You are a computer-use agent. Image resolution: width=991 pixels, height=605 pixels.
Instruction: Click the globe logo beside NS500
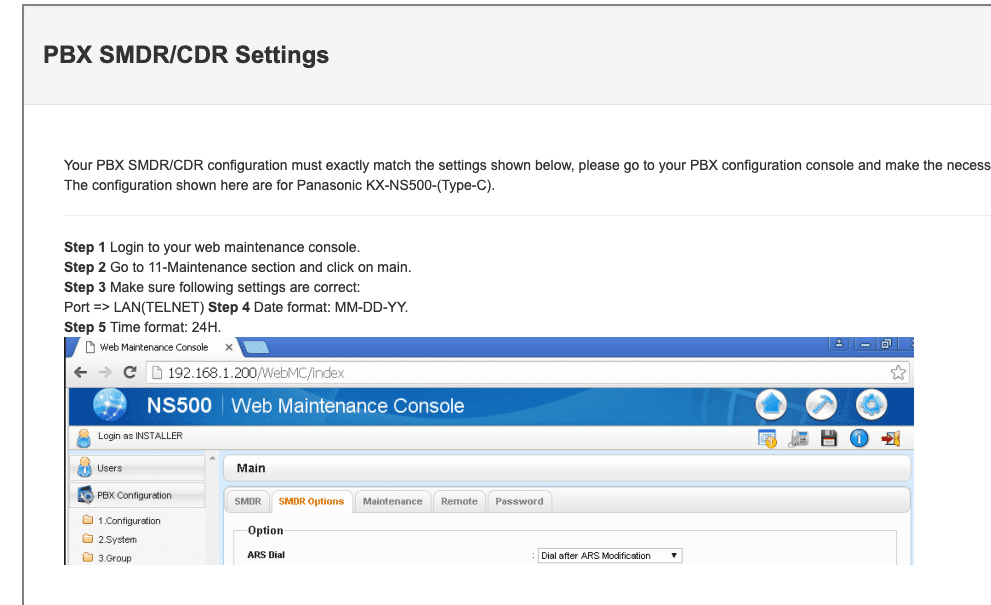pos(110,405)
